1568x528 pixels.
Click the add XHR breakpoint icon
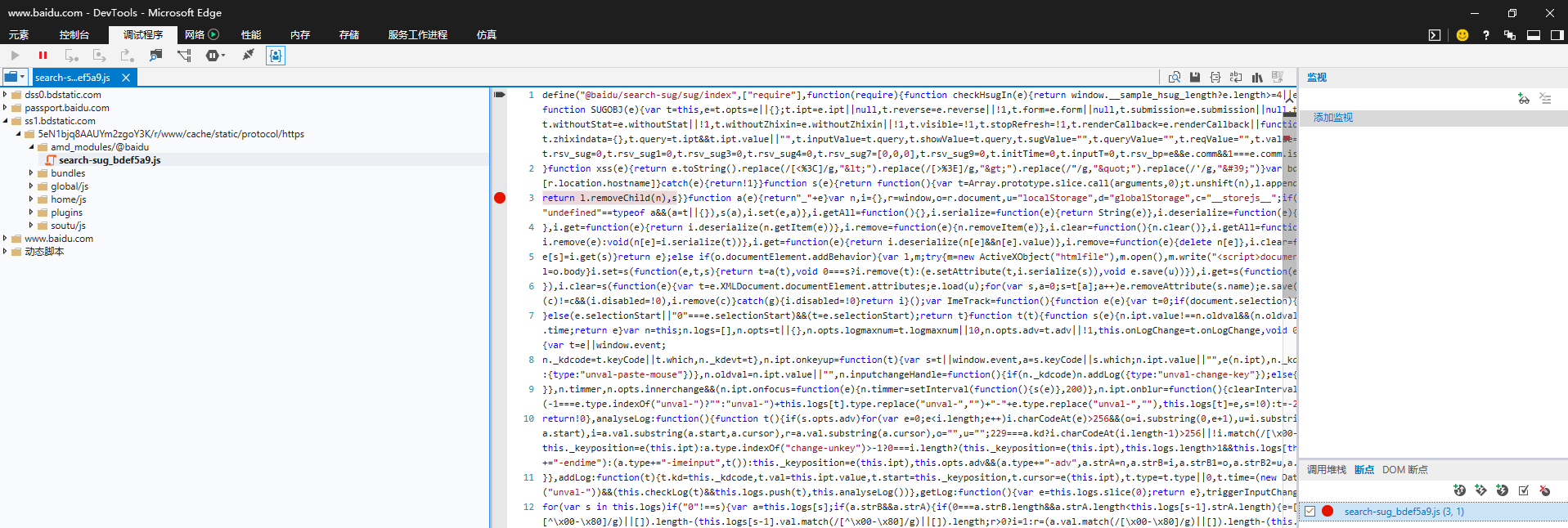[1459, 490]
